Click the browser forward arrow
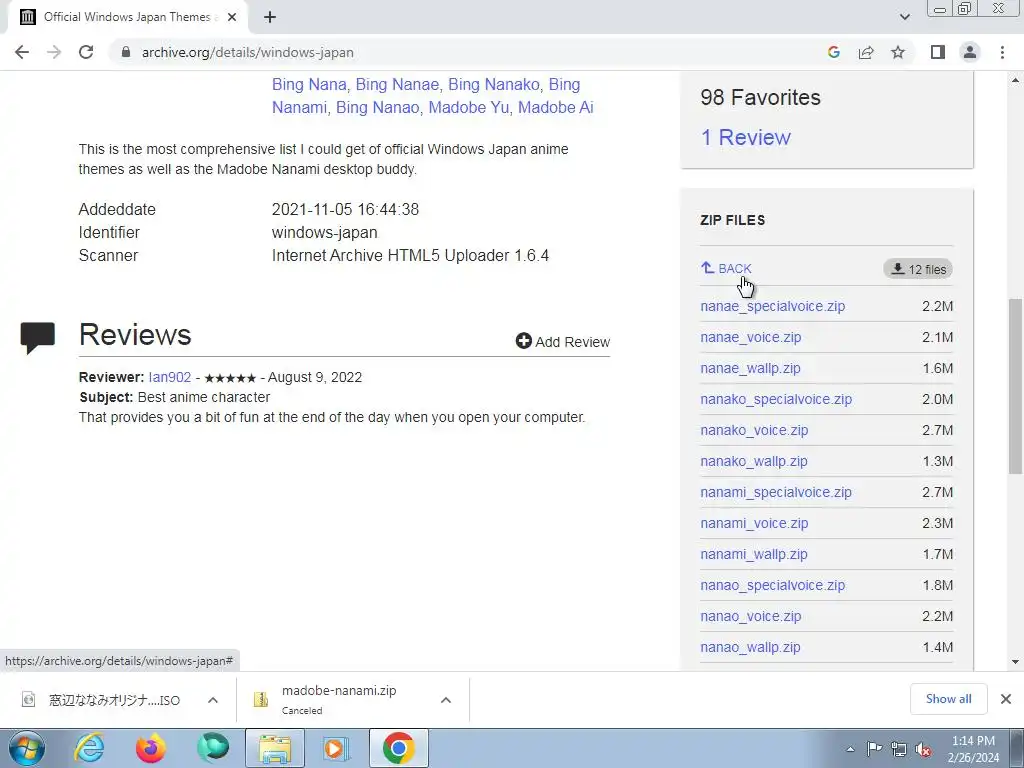 (x=54, y=52)
